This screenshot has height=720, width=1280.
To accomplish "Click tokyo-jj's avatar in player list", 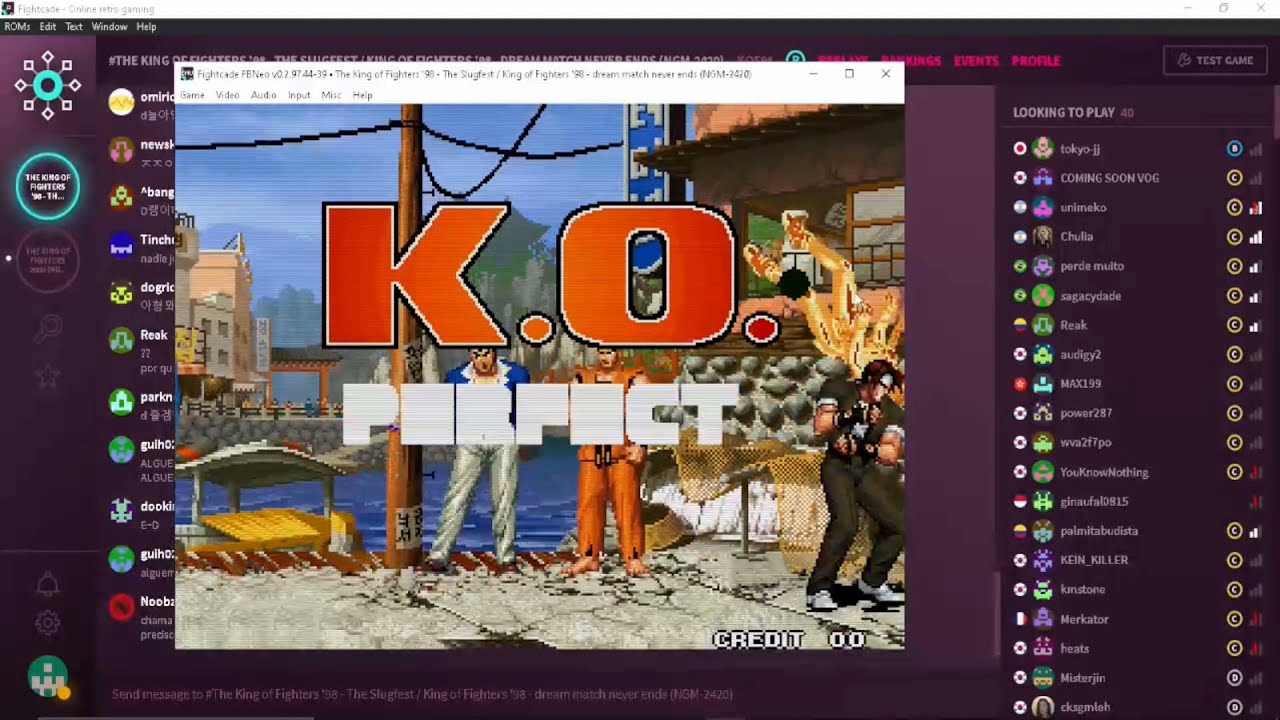I will click(1043, 148).
